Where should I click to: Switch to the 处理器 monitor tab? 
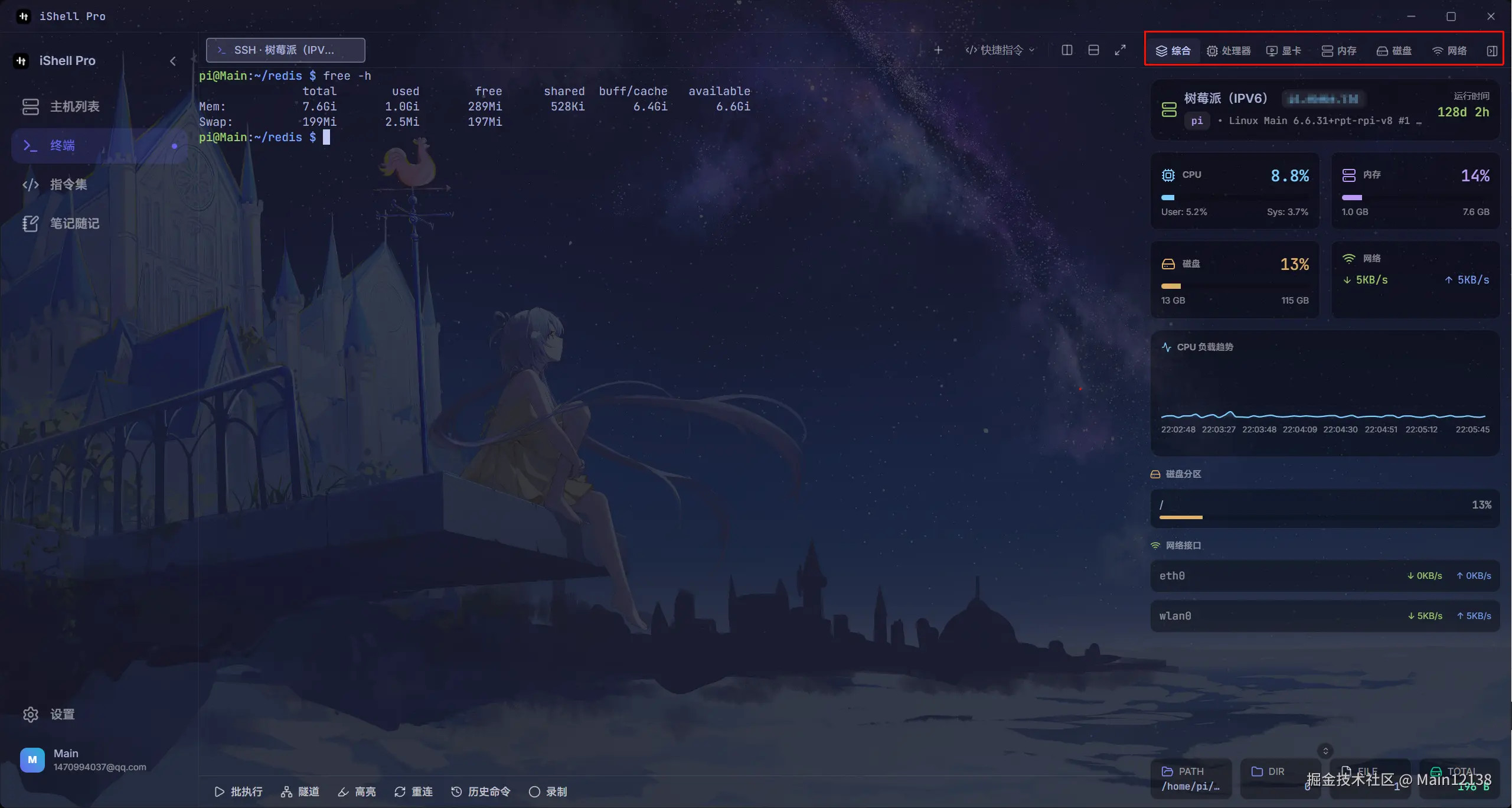1229,51
